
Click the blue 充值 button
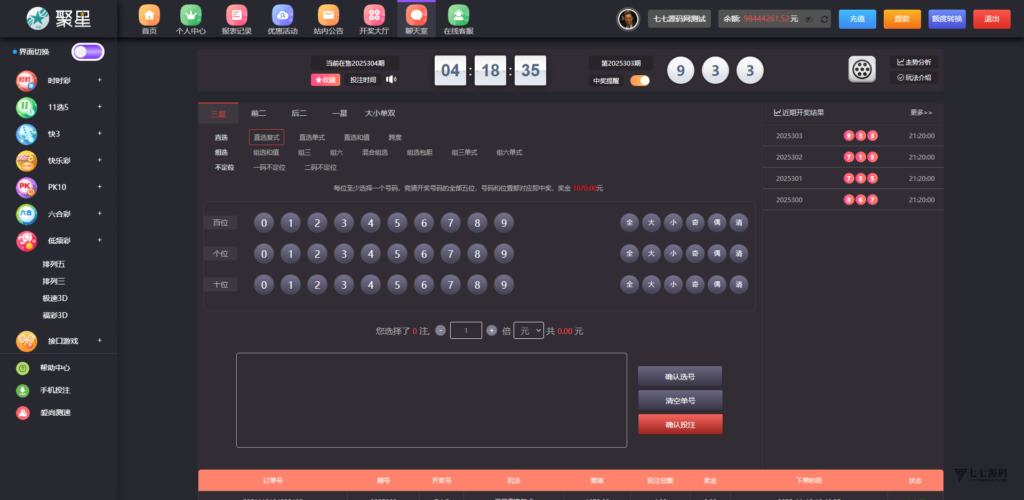point(857,19)
